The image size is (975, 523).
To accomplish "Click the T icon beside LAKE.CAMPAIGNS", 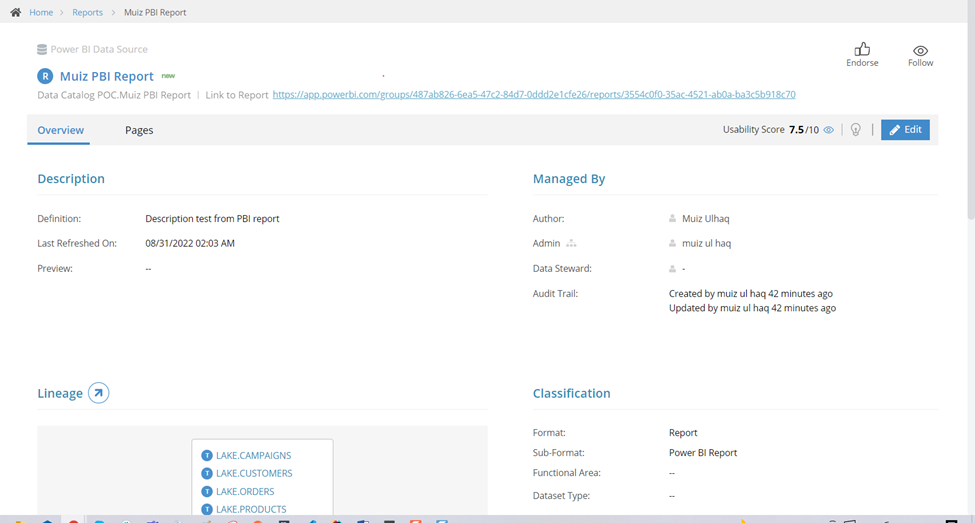I will pos(207,456).
